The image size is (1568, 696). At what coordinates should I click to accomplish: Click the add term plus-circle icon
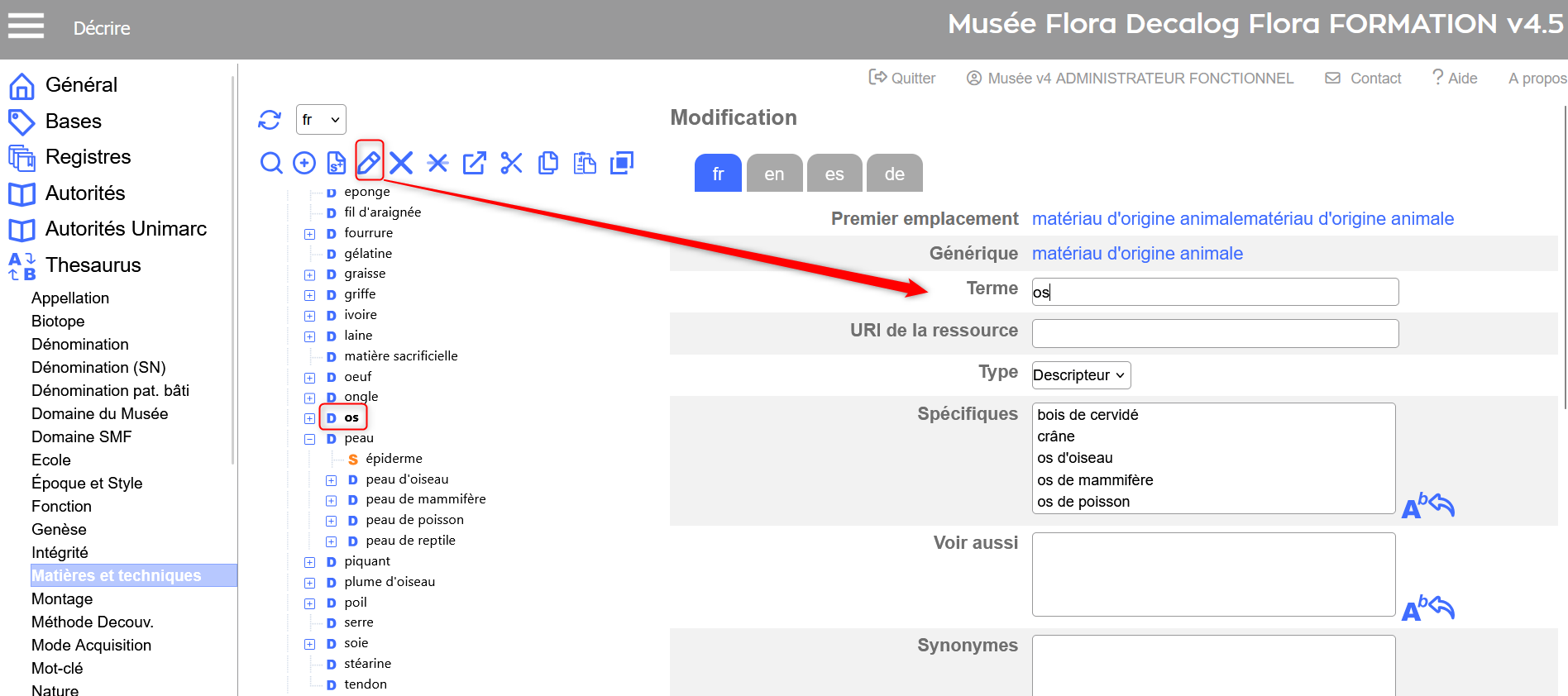click(304, 163)
